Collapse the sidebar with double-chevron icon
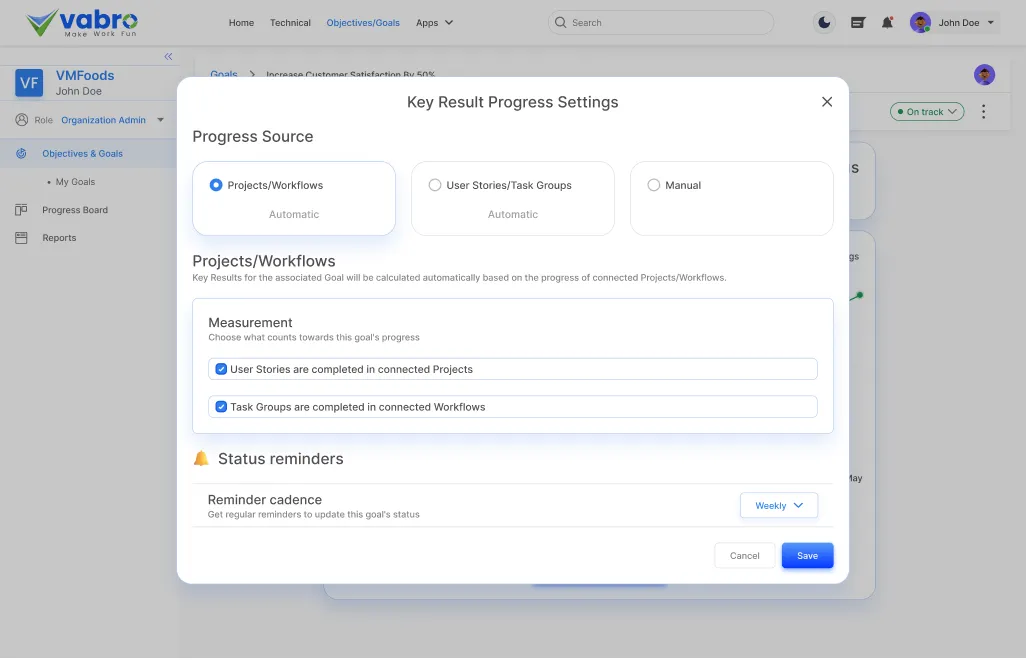Image resolution: width=1026 pixels, height=660 pixels. pyautogui.click(x=168, y=57)
